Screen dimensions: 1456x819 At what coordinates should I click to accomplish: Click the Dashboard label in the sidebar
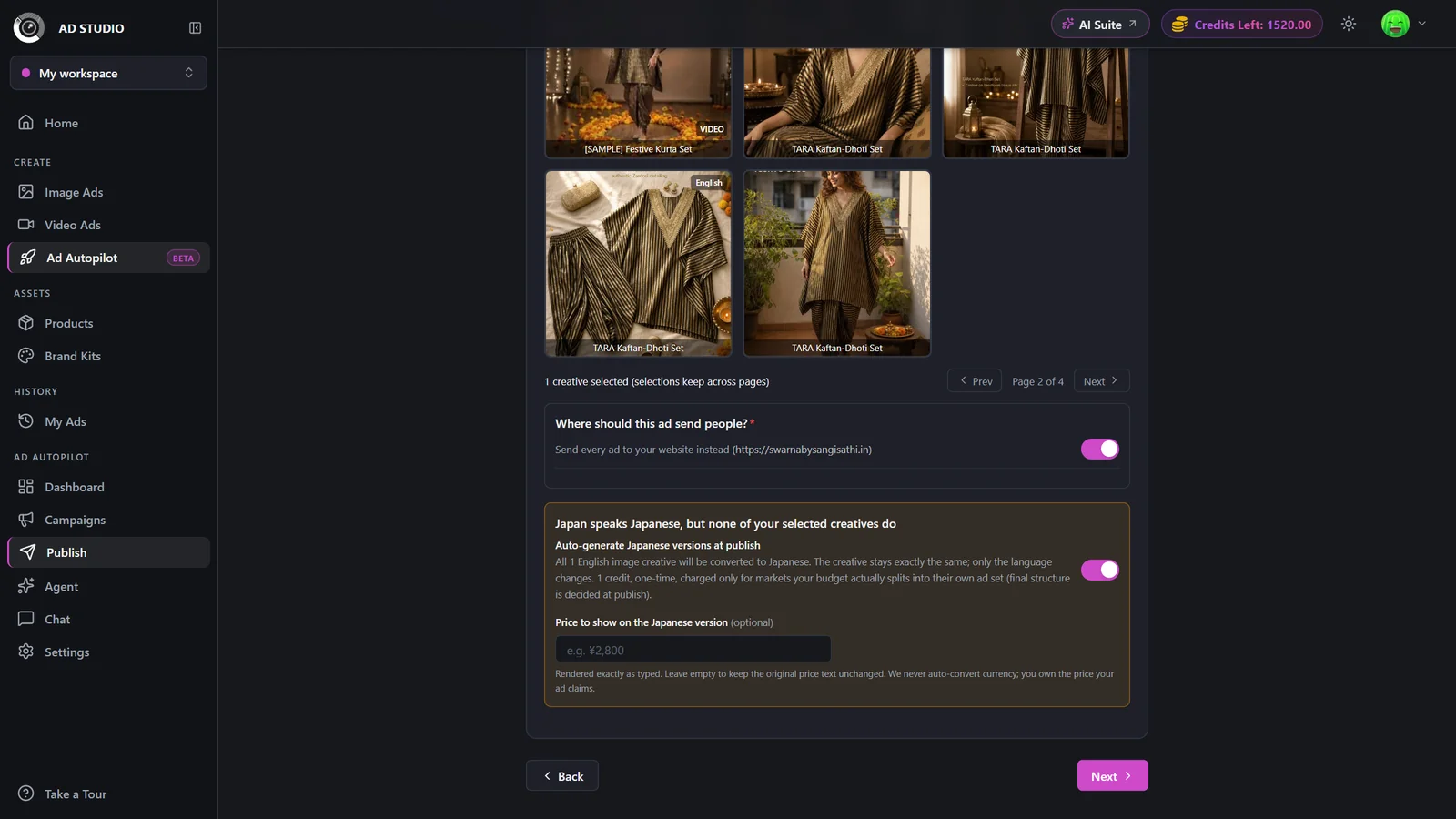[x=75, y=487]
